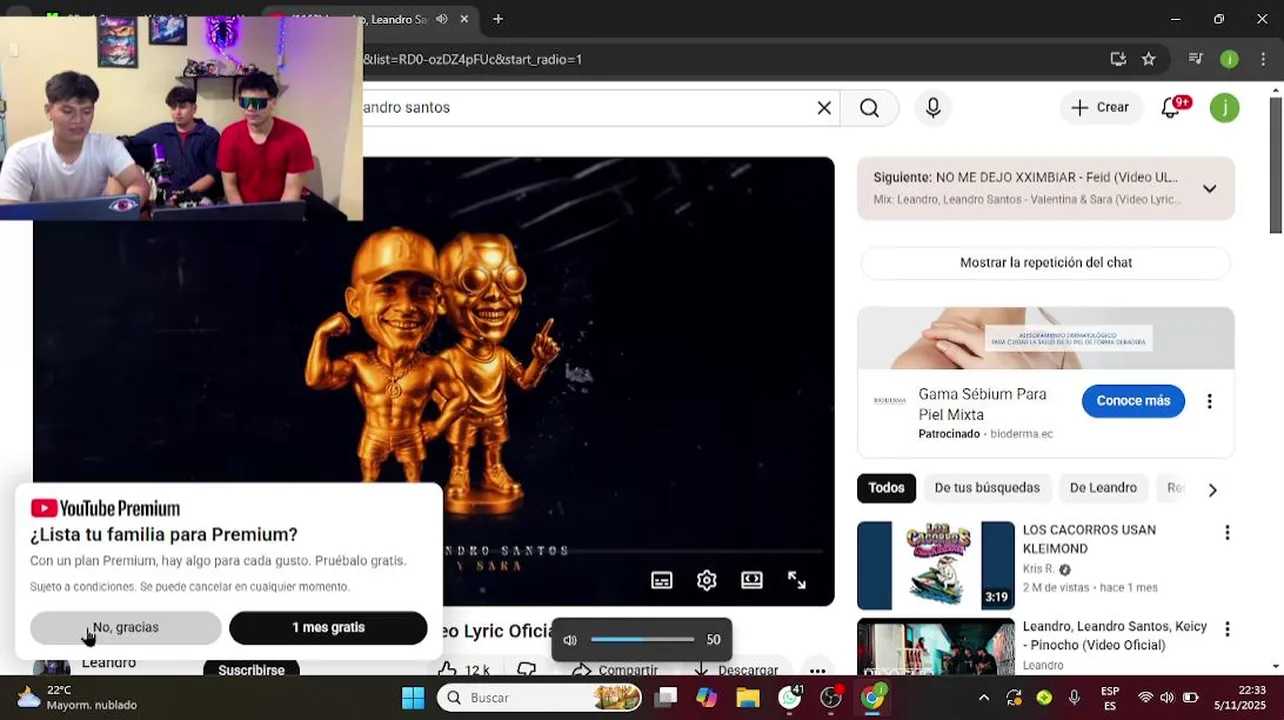Click the Compartir button
This screenshot has width=1284, height=720.
[x=616, y=670]
